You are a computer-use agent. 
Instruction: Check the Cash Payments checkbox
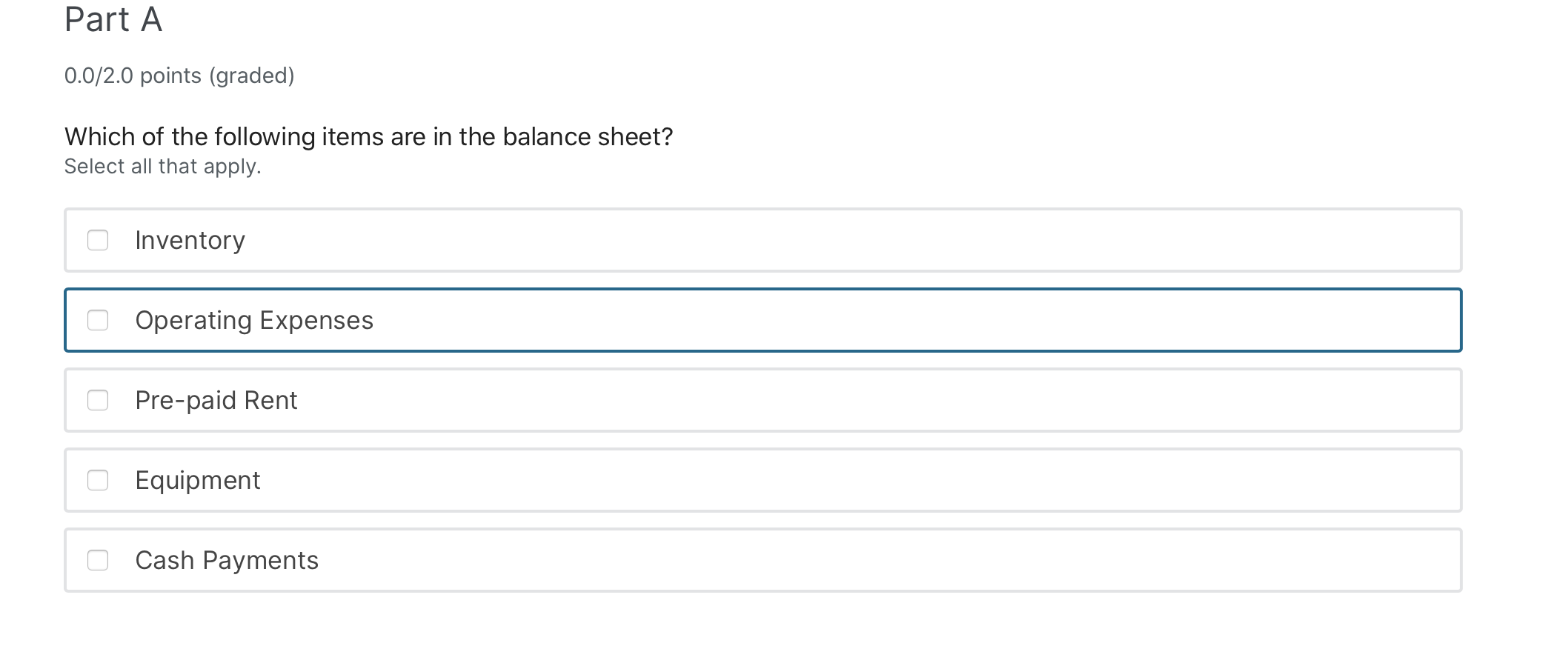pos(99,560)
